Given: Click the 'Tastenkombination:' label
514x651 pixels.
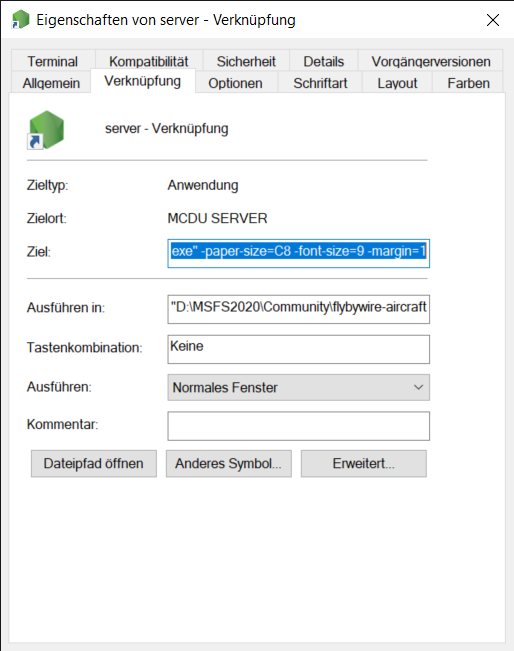Looking at the screenshot, I should pyautogui.click(x=84, y=348).
